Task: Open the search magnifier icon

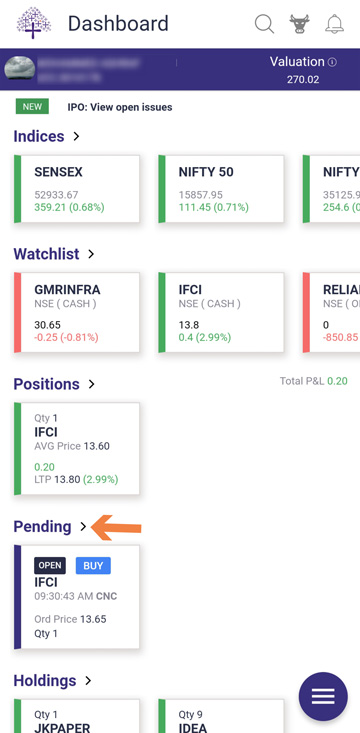Action: pos(264,23)
